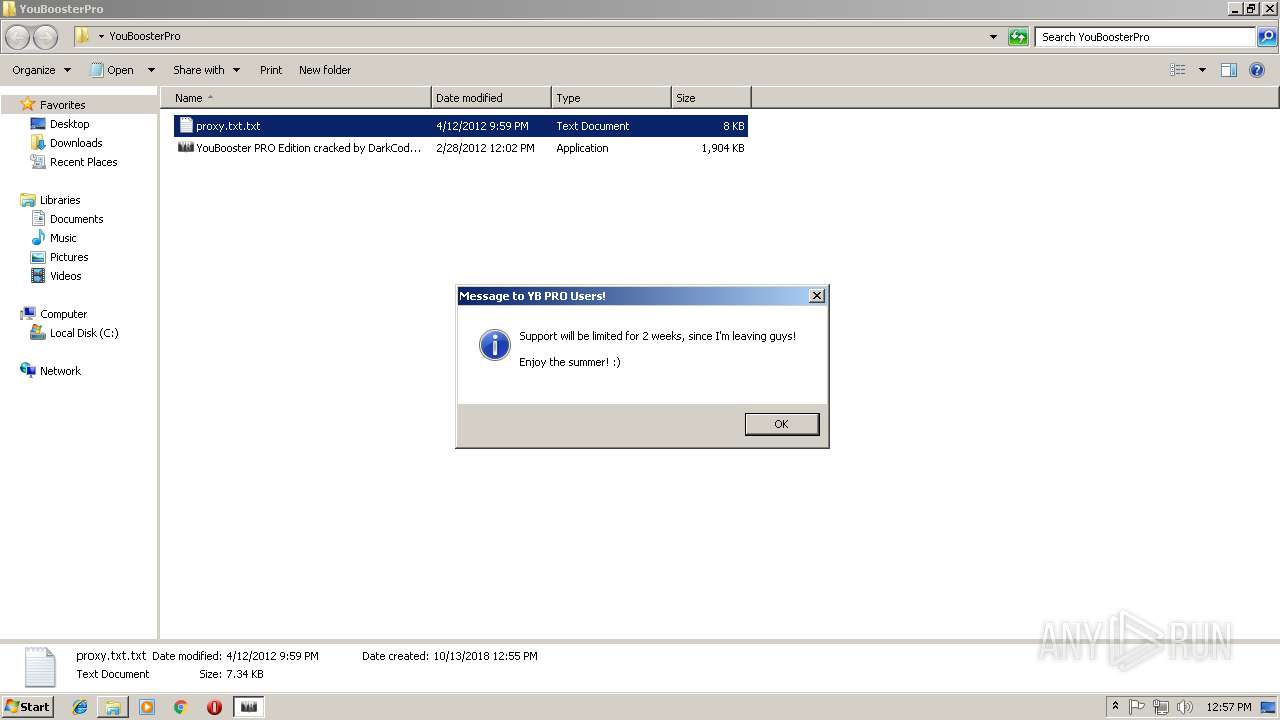The image size is (1280, 720).
Task: Click the Windows Explorer taskbar icon
Action: (x=113, y=707)
